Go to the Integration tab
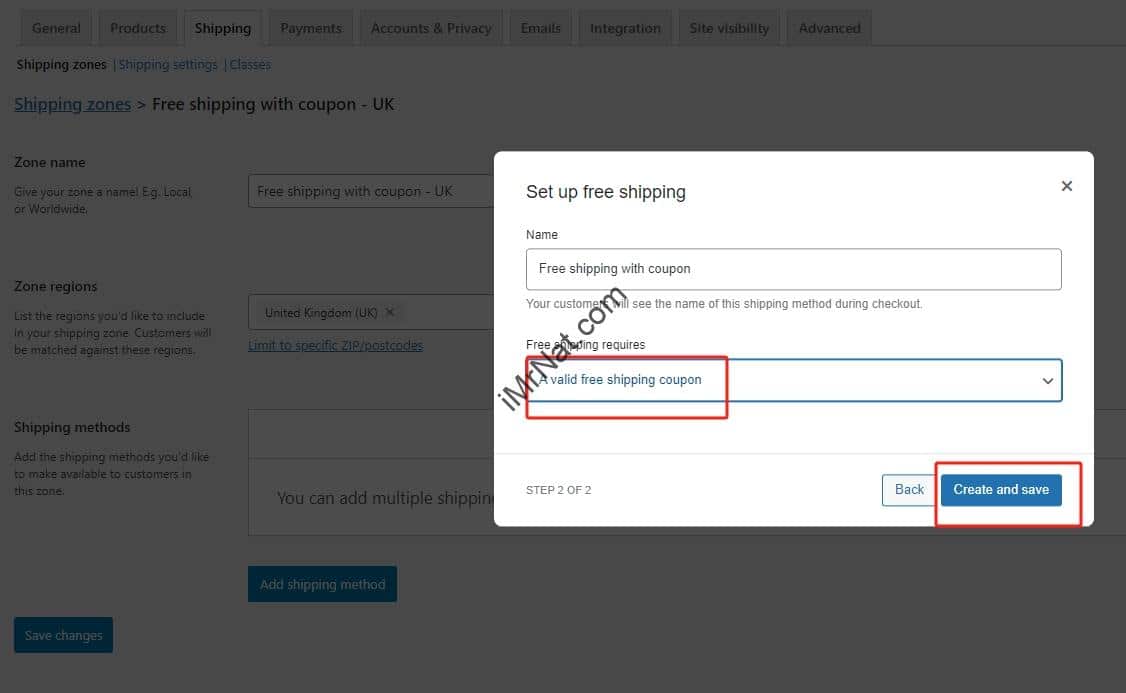The width and height of the screenshot is (1126, 693). coord(625,28)
